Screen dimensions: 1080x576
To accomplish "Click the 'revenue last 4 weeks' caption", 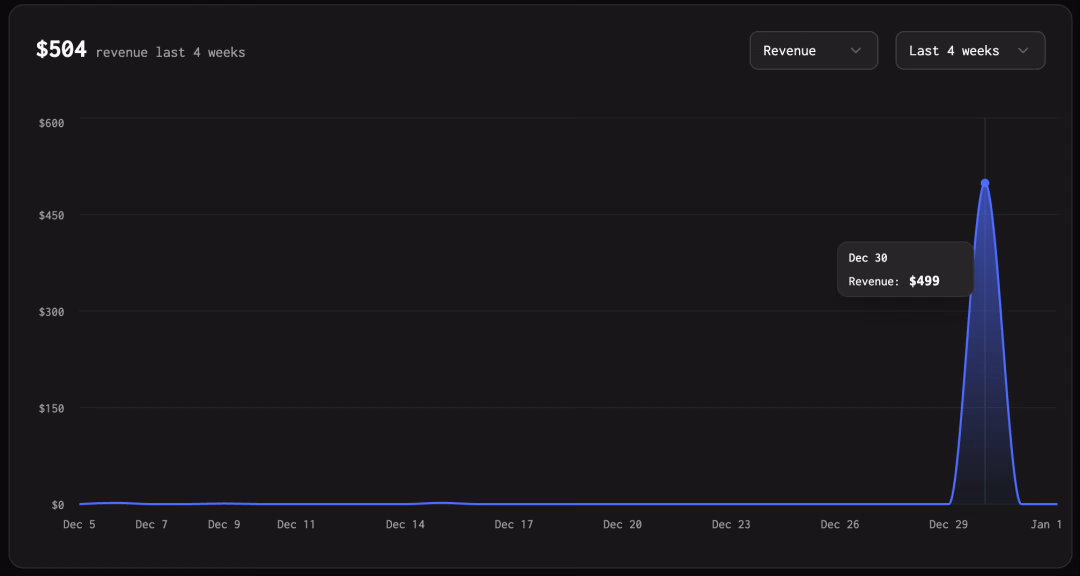I will tap(170, 52).
